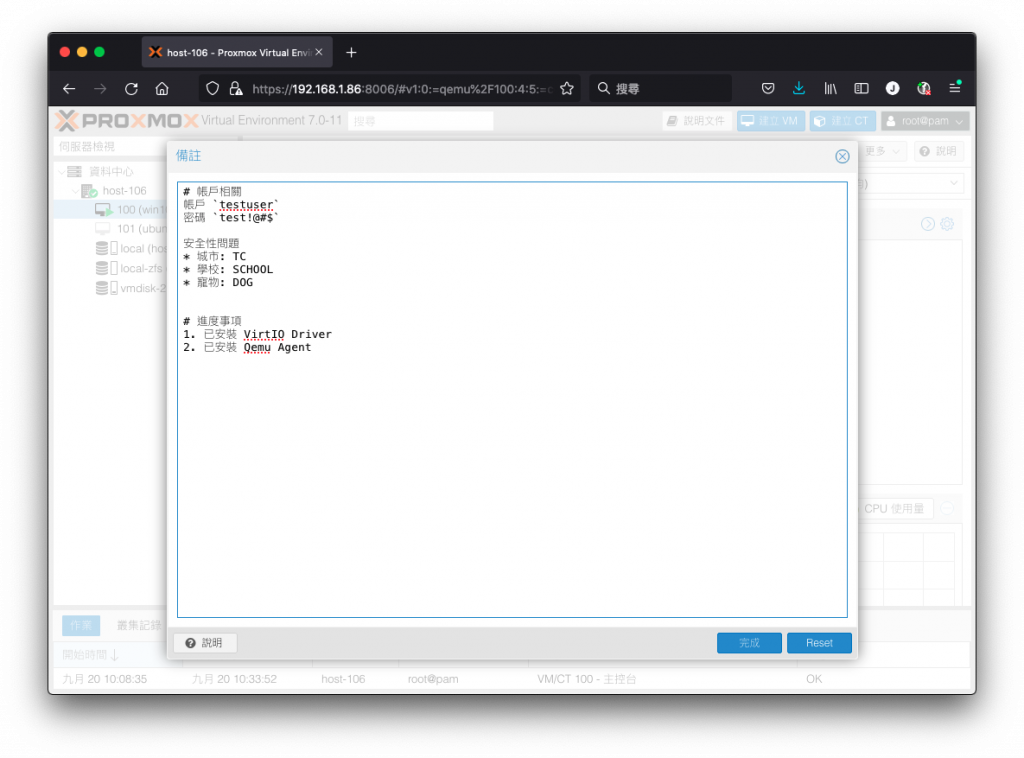
Task: Switch to the 叢集記錄 log tab
Action: [139, 625]
